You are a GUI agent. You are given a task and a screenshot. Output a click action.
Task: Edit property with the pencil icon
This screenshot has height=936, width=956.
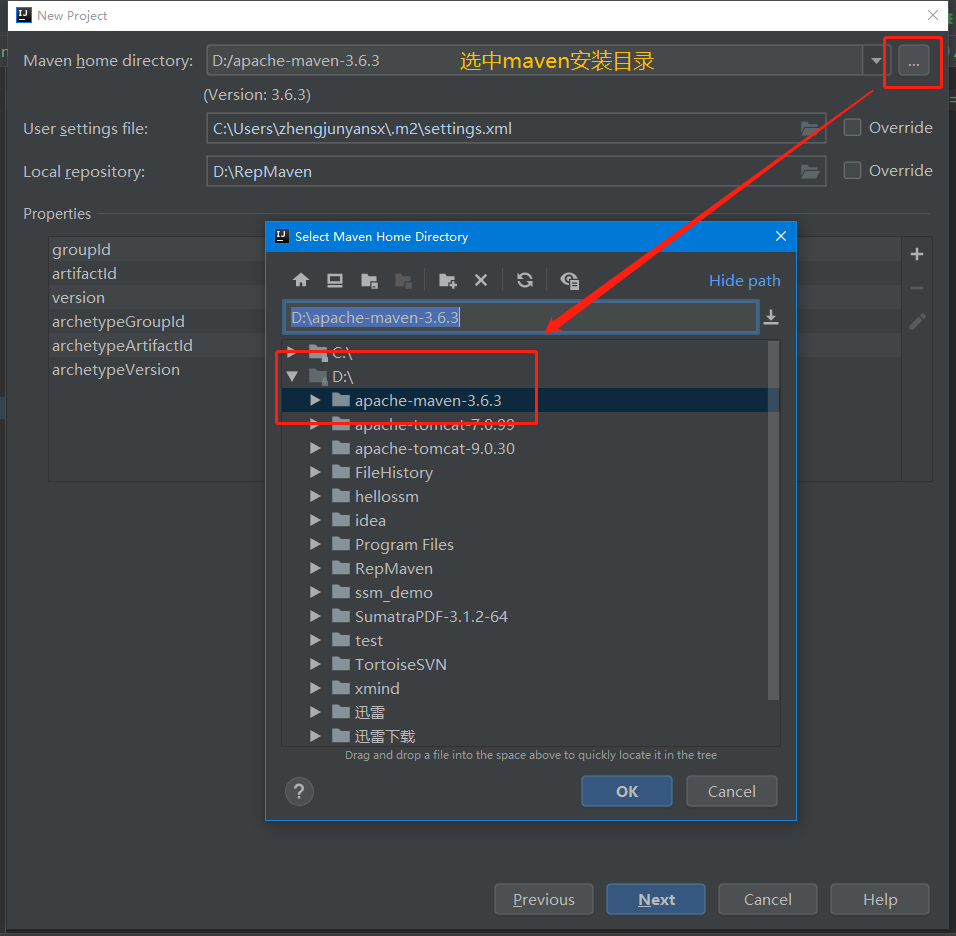pos(917,321)
